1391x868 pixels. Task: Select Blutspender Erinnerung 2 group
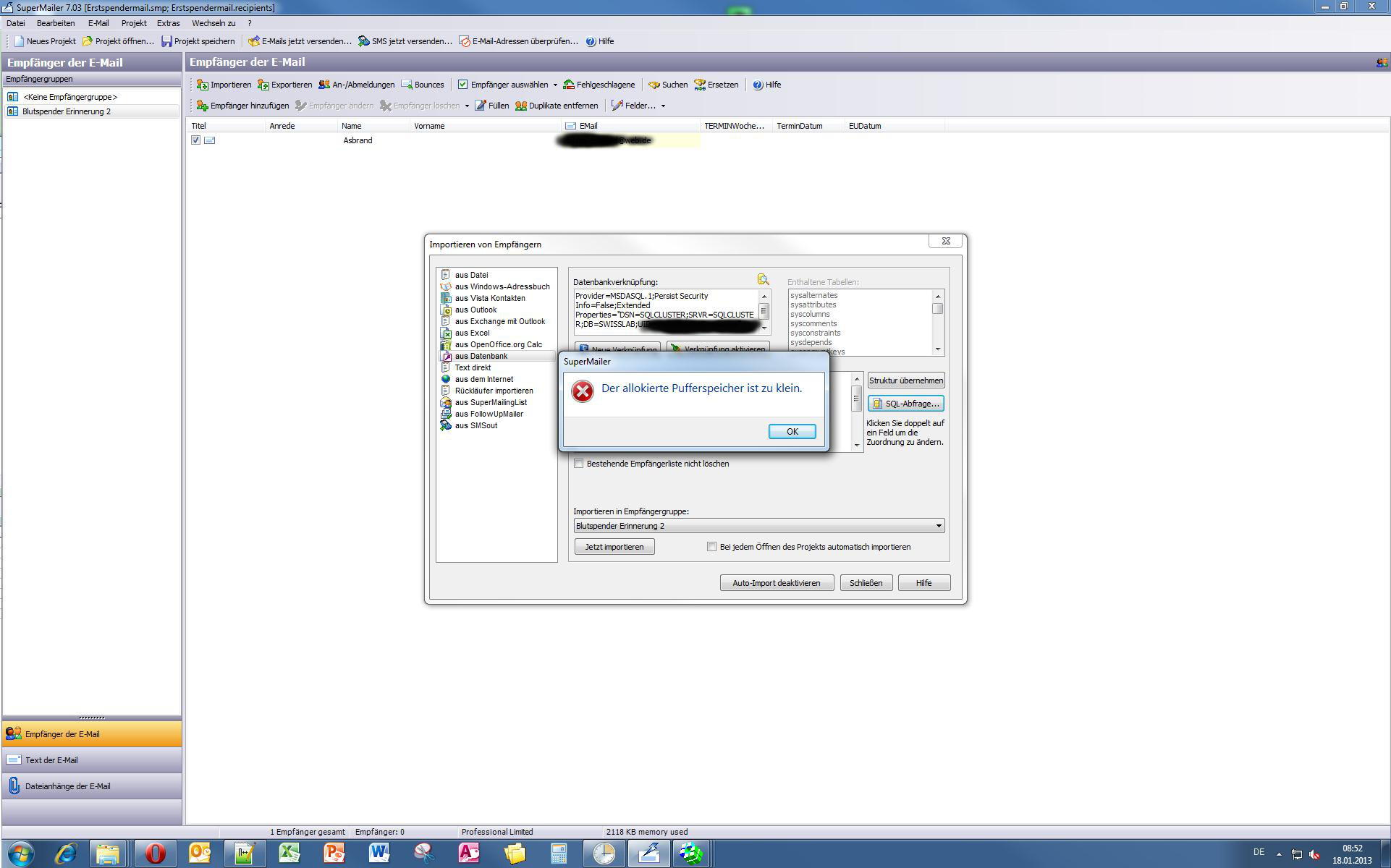tap(92, 111)
